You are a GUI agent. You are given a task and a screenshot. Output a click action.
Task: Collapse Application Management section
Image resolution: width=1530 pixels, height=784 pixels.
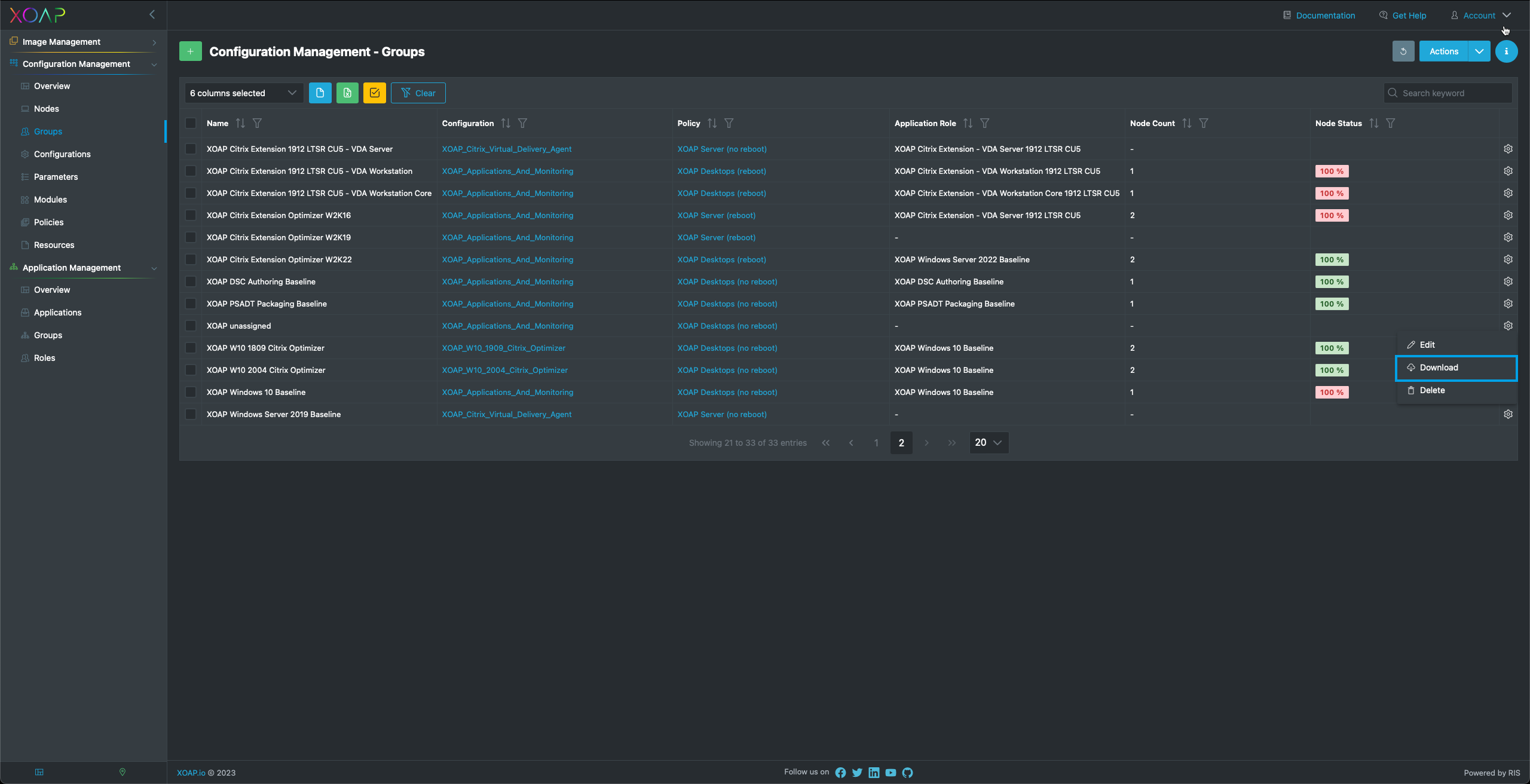point(84,268)
